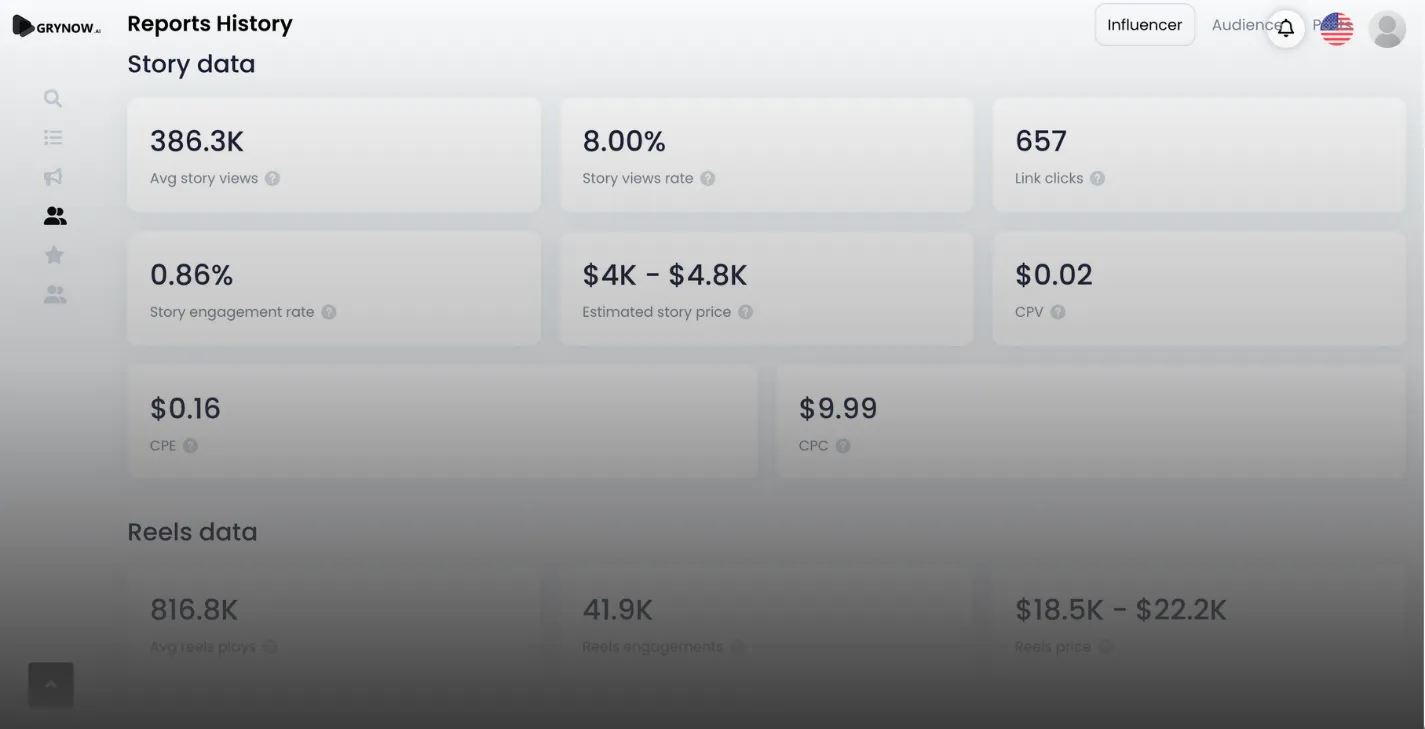Show help for Story views rate
This screenshot has width=1425, height=729.
708,179
